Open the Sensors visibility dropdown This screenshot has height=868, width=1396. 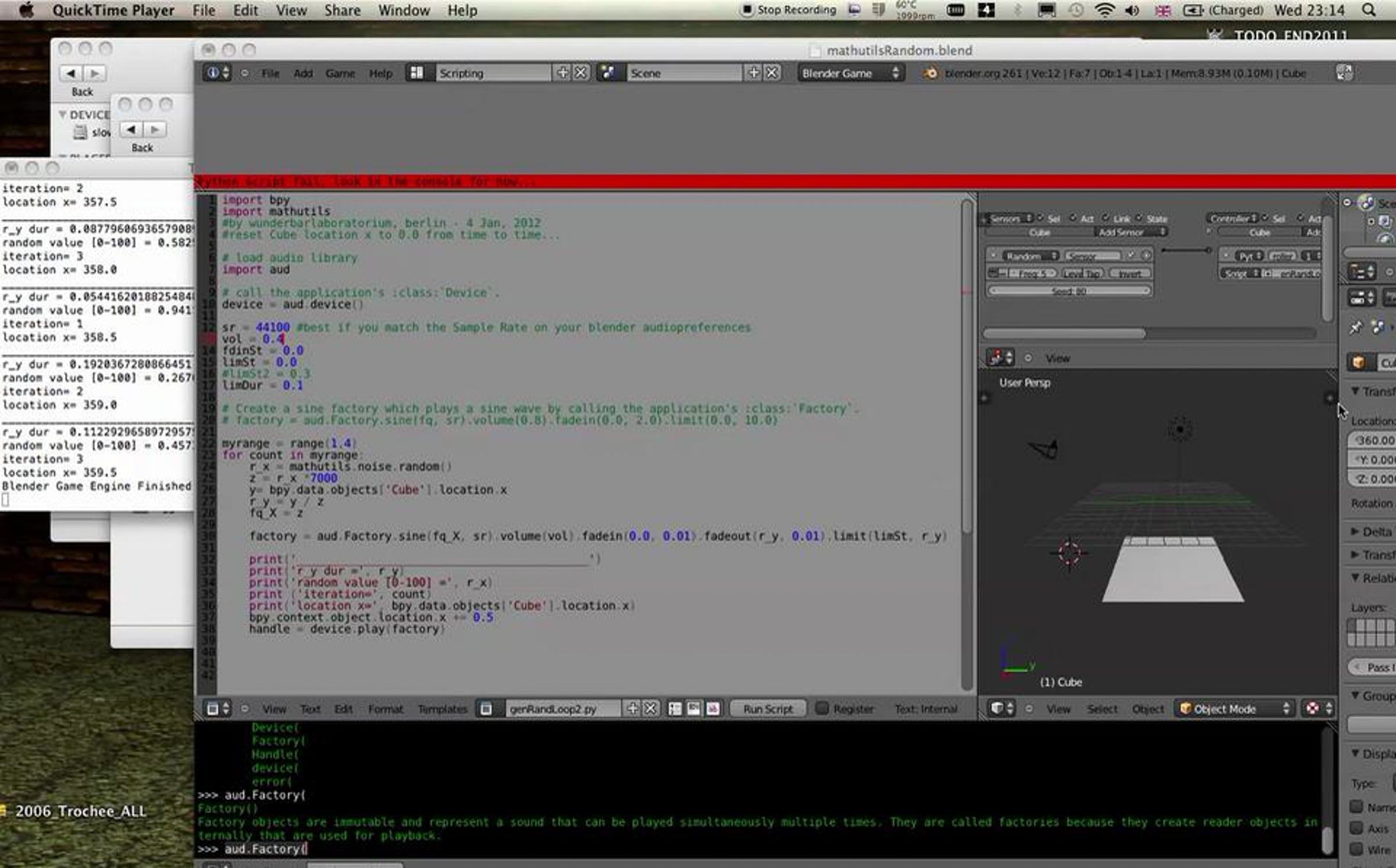click(x=1010, y=219)
